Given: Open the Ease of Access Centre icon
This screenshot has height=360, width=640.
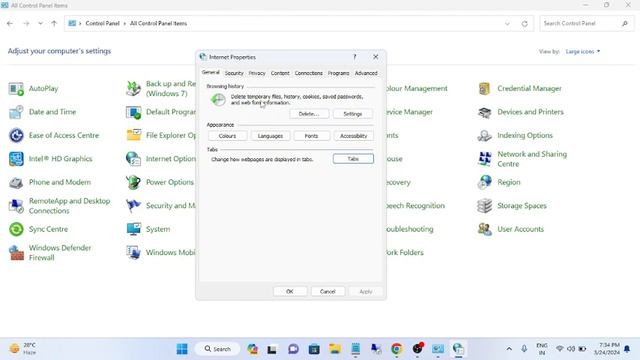Looking at the screenshot, I should (x=16, y=136).
